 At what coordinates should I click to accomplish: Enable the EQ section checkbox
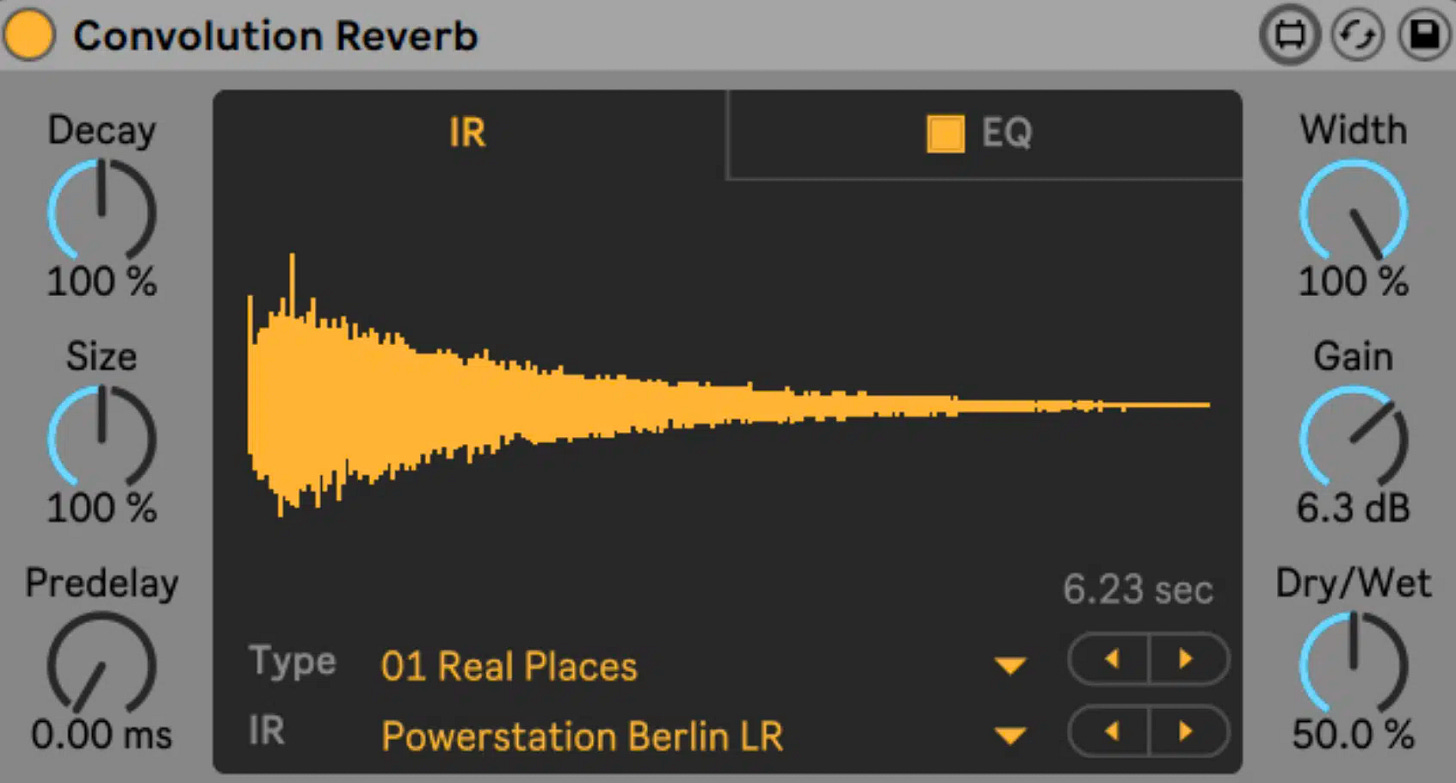click(x=945, y=133)
